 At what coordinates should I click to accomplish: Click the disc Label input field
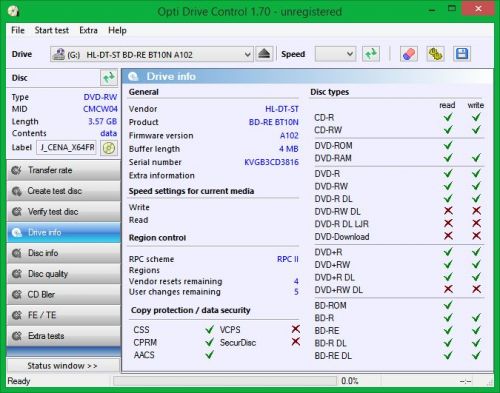(x=66, y=147)
